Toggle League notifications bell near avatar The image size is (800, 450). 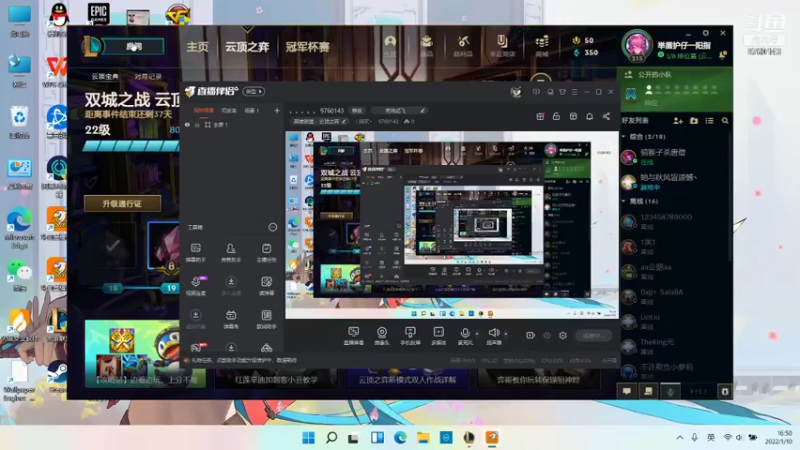click(723, 55)
